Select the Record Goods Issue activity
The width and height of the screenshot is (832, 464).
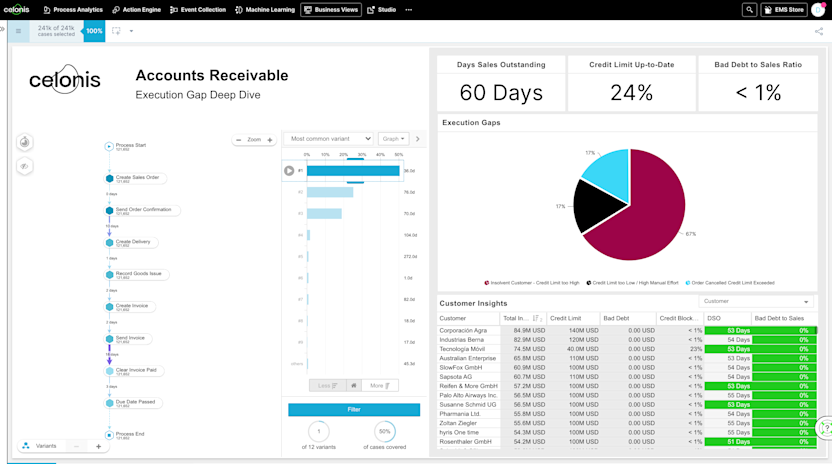click(x=137, y=274)
